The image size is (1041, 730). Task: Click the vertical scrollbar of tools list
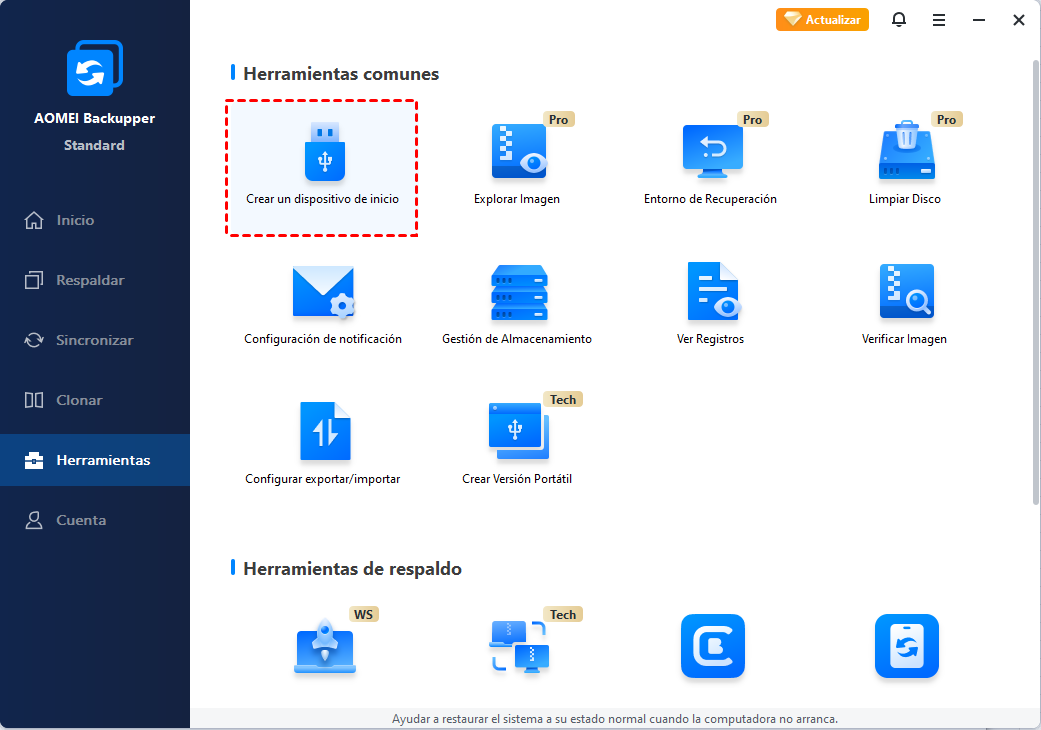[x=1036, y=282]
